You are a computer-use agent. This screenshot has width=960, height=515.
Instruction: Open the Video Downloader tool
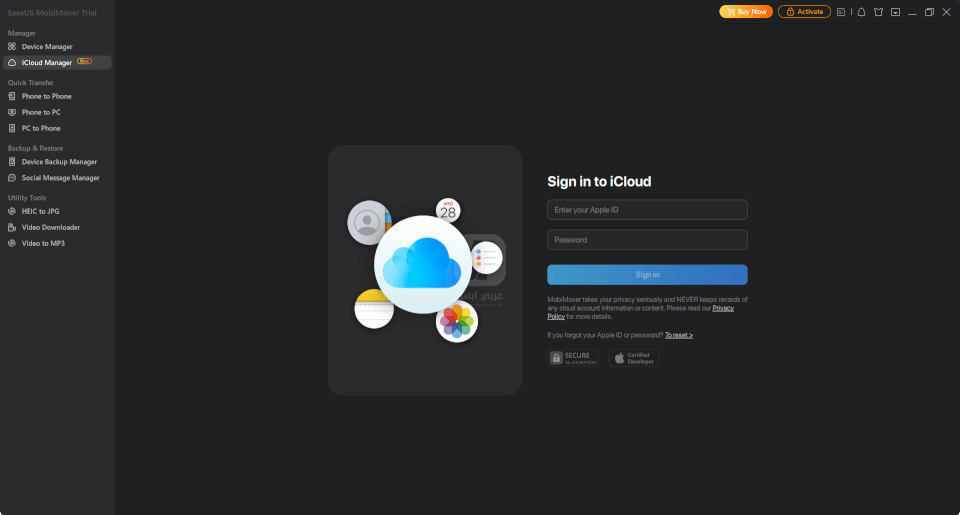(x=50, y=227)
